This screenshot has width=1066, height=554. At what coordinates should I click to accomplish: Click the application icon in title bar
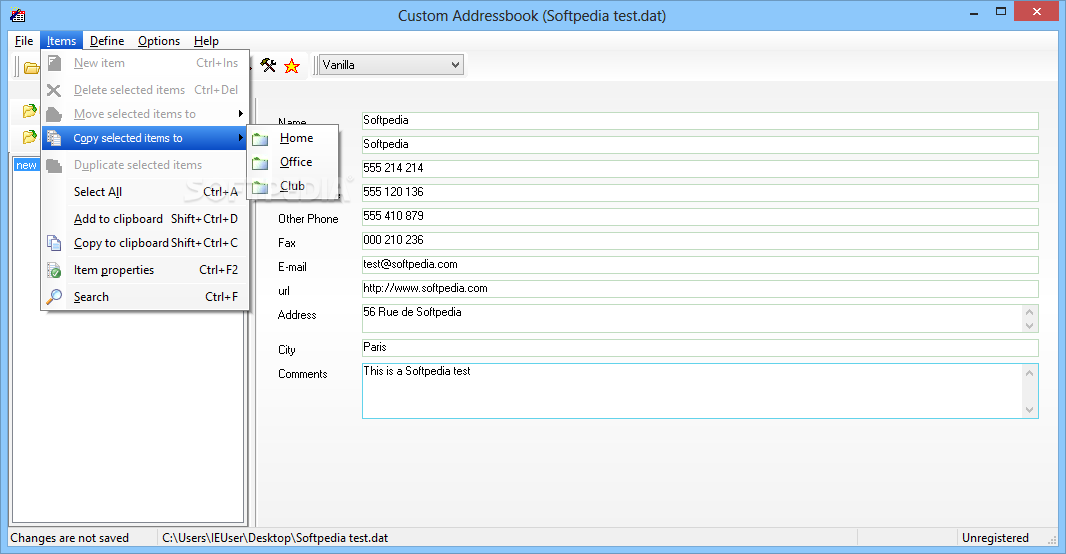tap(18, 15)
